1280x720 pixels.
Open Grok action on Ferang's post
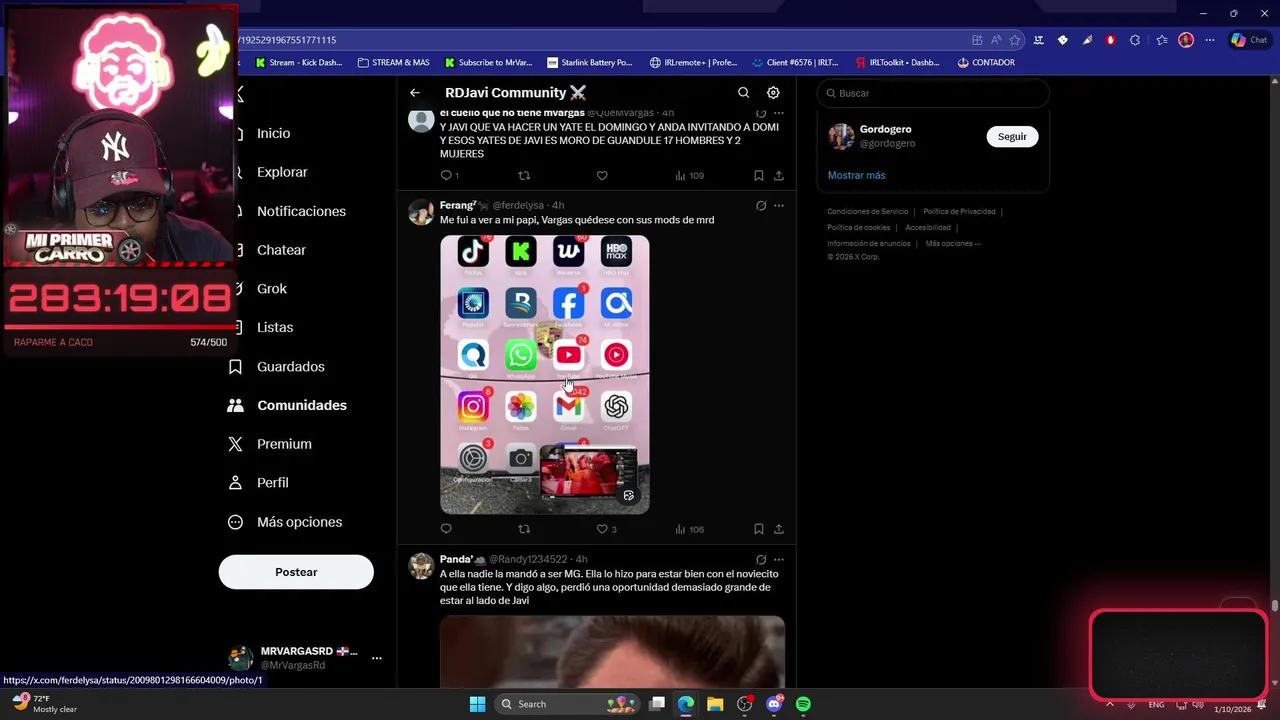761,206
